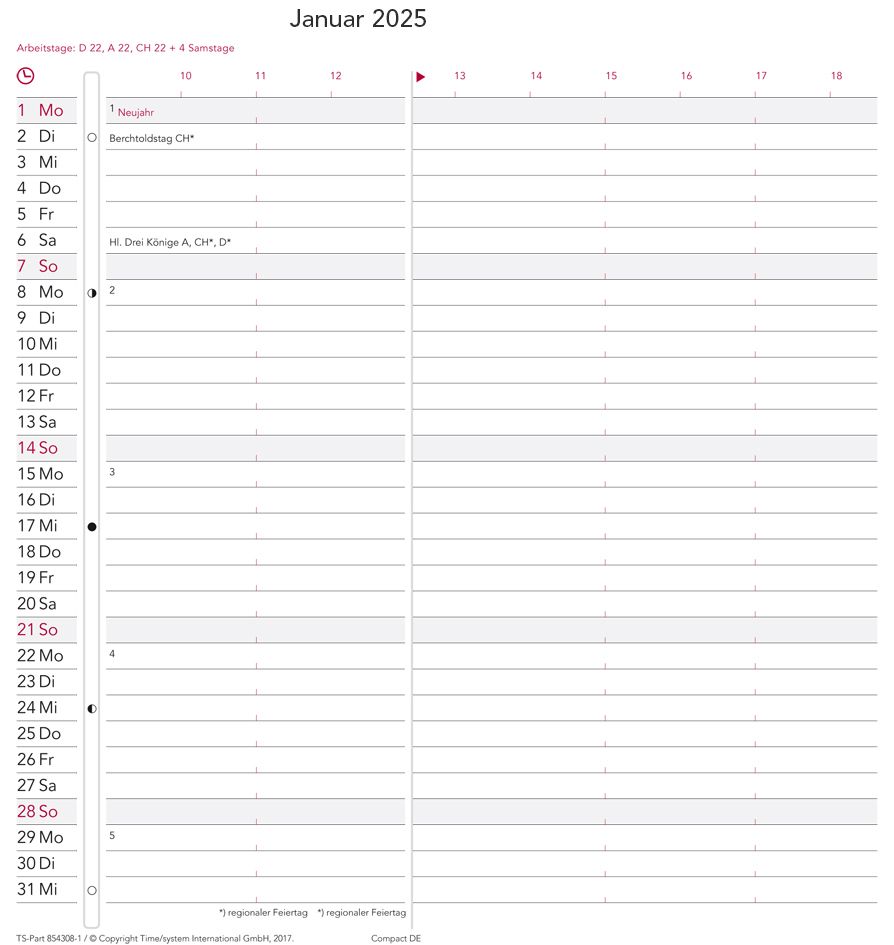Screen dimensions: 894x945
Task: Click the half moon icon beside 8 Mo
Action: pyautogui.click(x=92, y=293)
